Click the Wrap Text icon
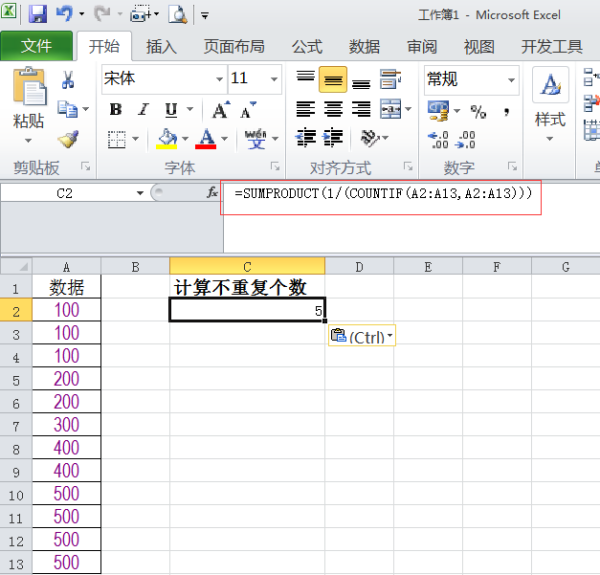The width and height of the screenshot is (600, 575). pos(390,79)
